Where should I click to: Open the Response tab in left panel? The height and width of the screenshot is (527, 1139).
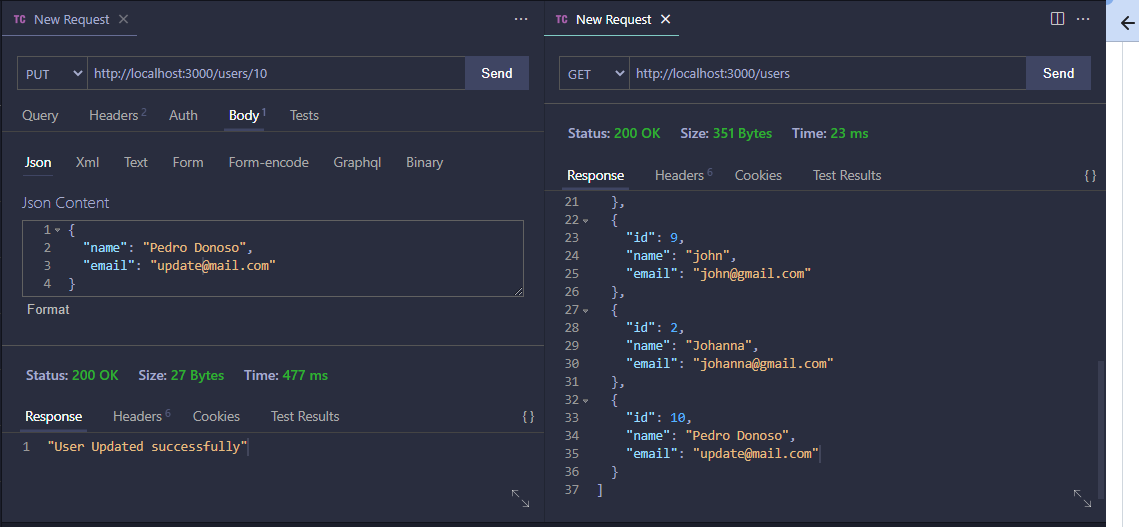53,417
